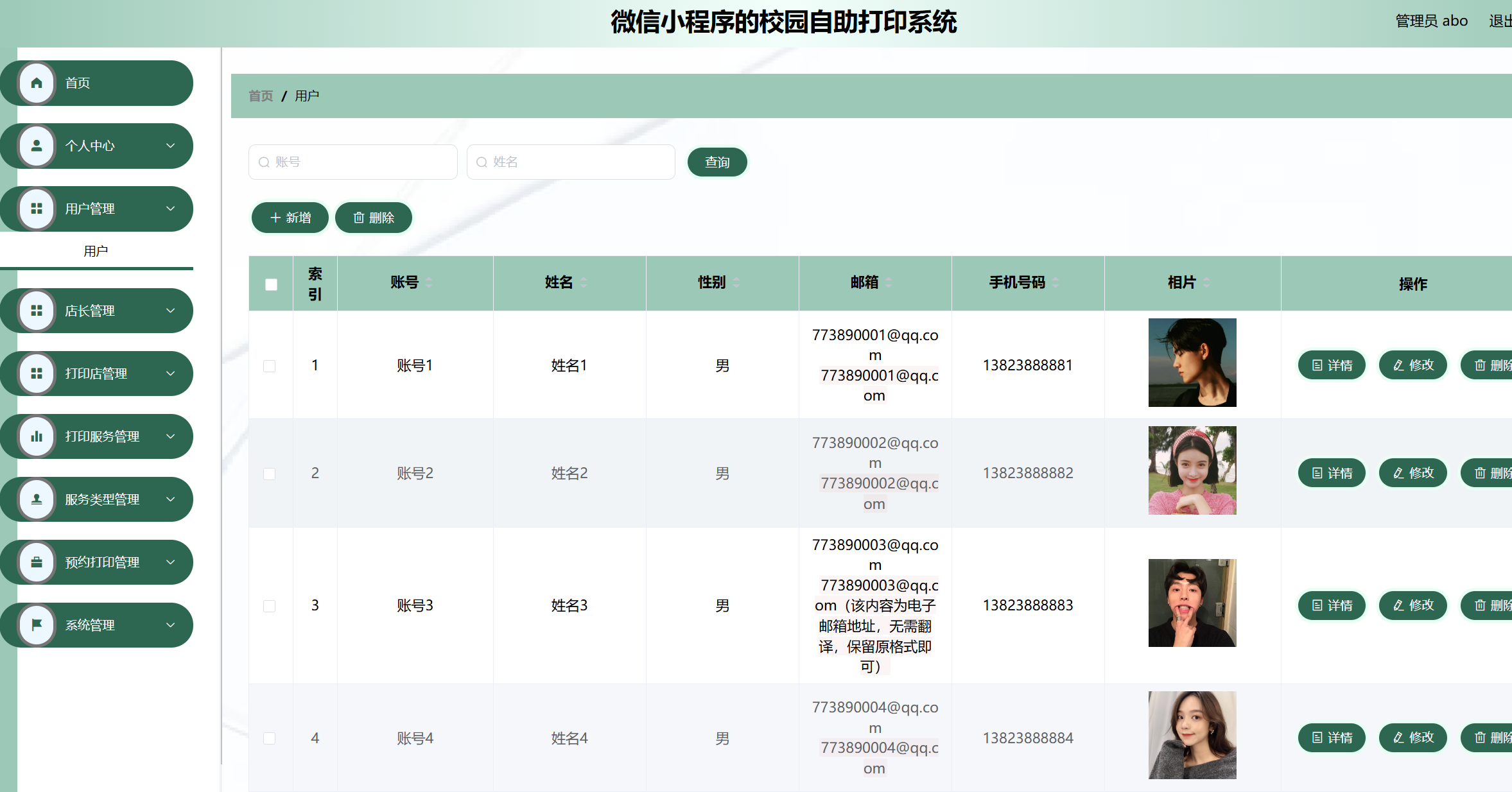Select the 系统管理 flag icon
1512x792 pixels.
pyautogui.click(x=36, y=624)
